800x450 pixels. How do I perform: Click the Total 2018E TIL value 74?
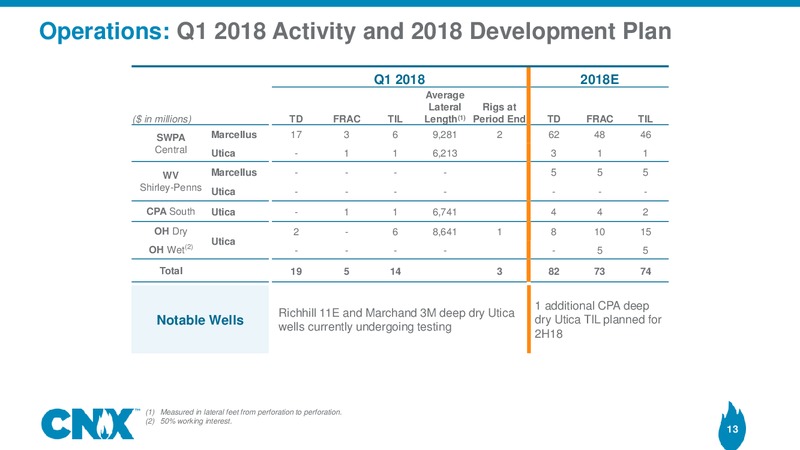point(645,271)
